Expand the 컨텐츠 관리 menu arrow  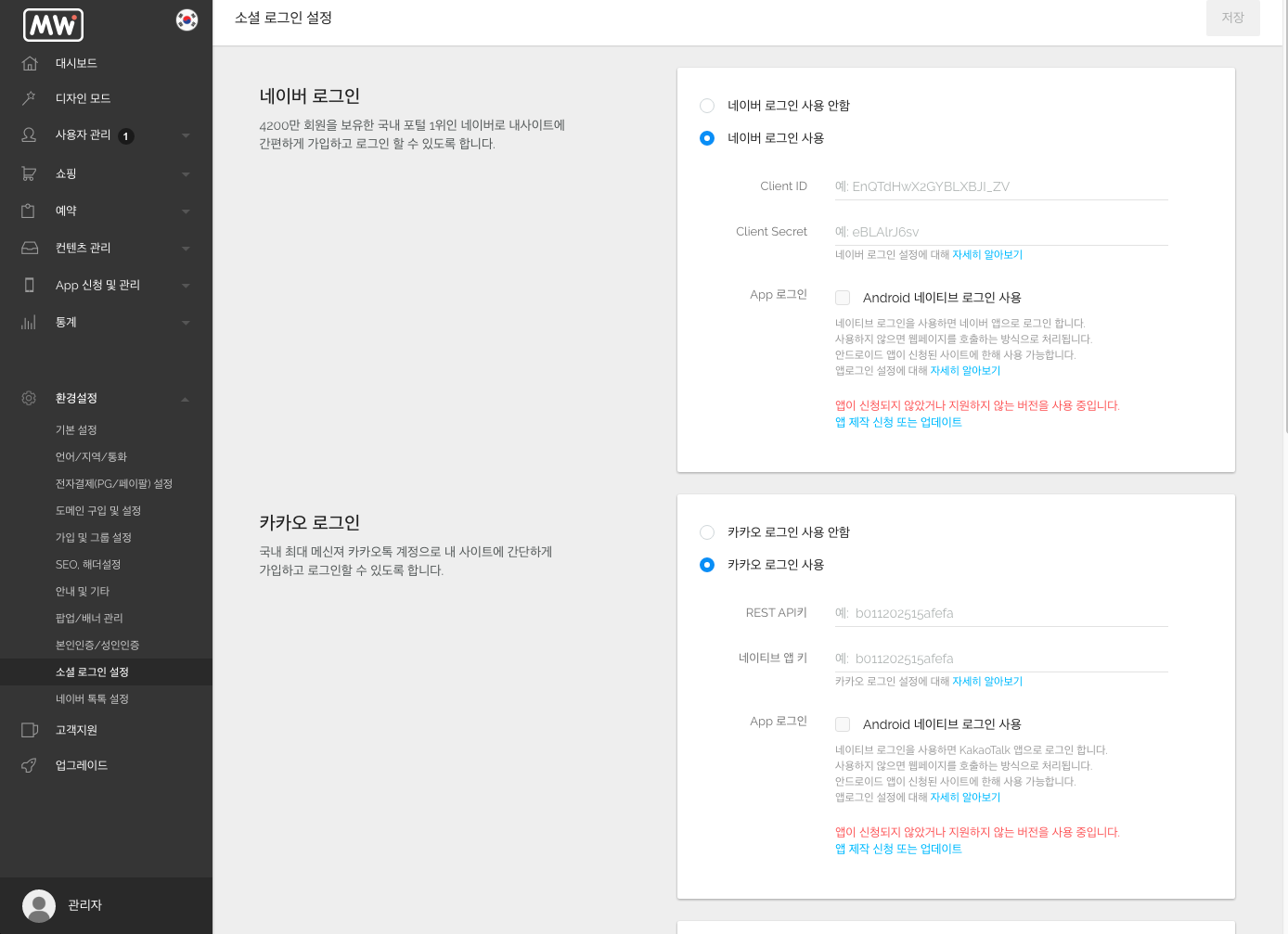[186, 249]
